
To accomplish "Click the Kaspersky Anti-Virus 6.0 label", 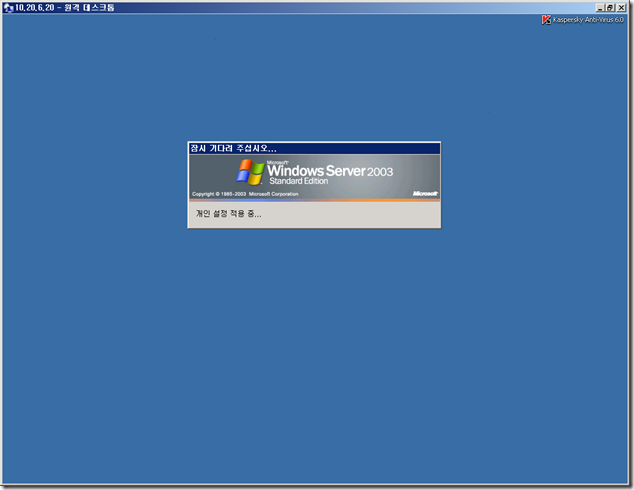I will pos(588,20).
